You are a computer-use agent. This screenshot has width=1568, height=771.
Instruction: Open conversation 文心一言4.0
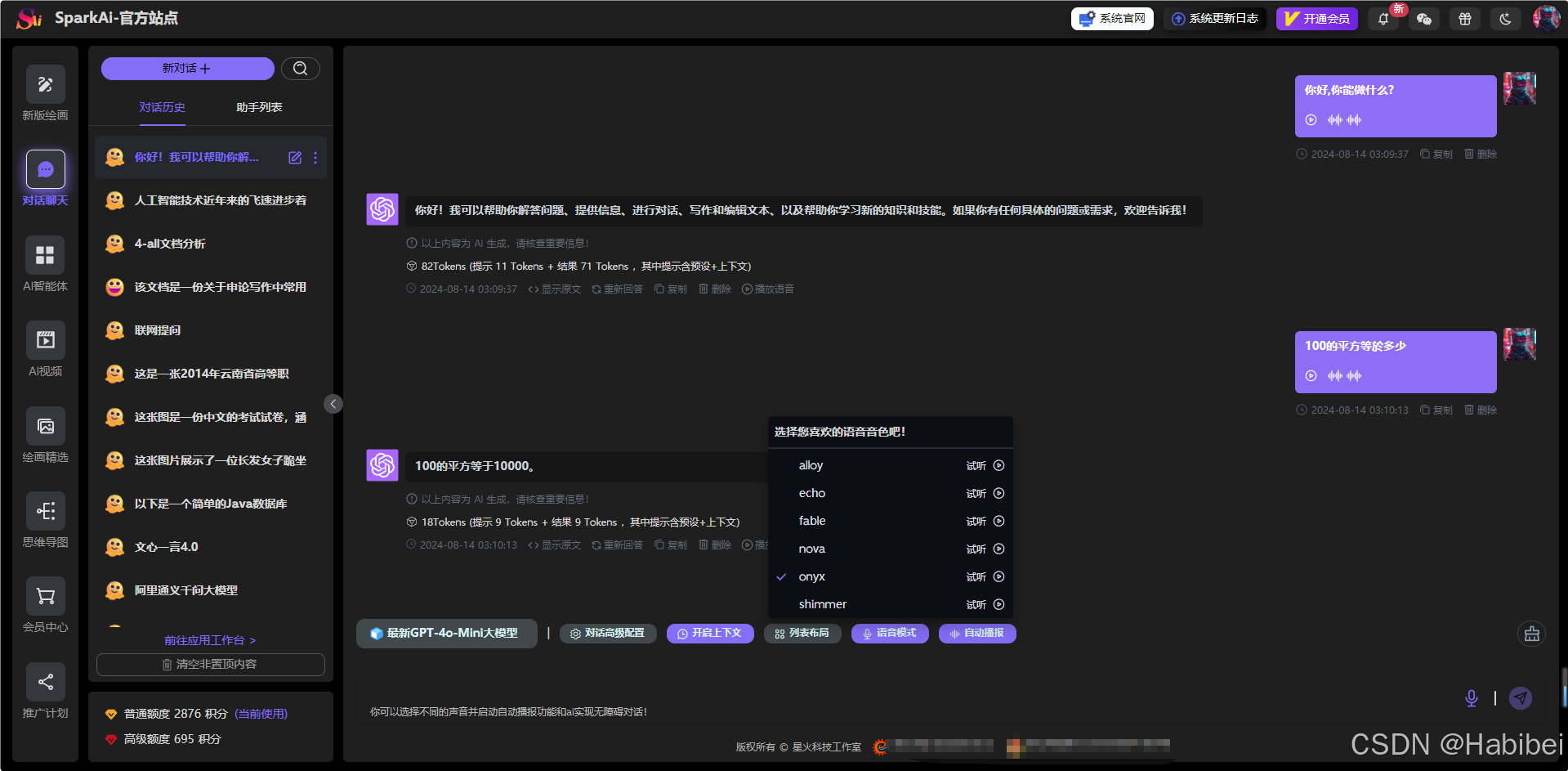tap(211, 547)
